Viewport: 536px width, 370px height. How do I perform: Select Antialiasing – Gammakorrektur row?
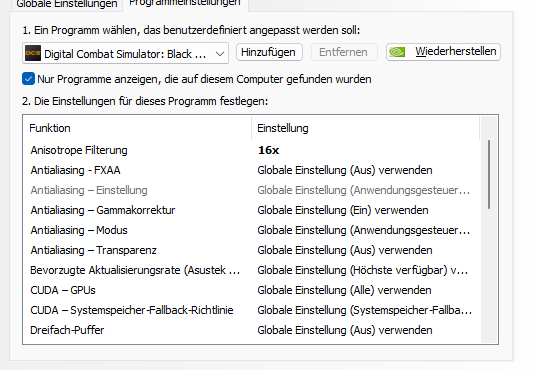tap(252, 210)
